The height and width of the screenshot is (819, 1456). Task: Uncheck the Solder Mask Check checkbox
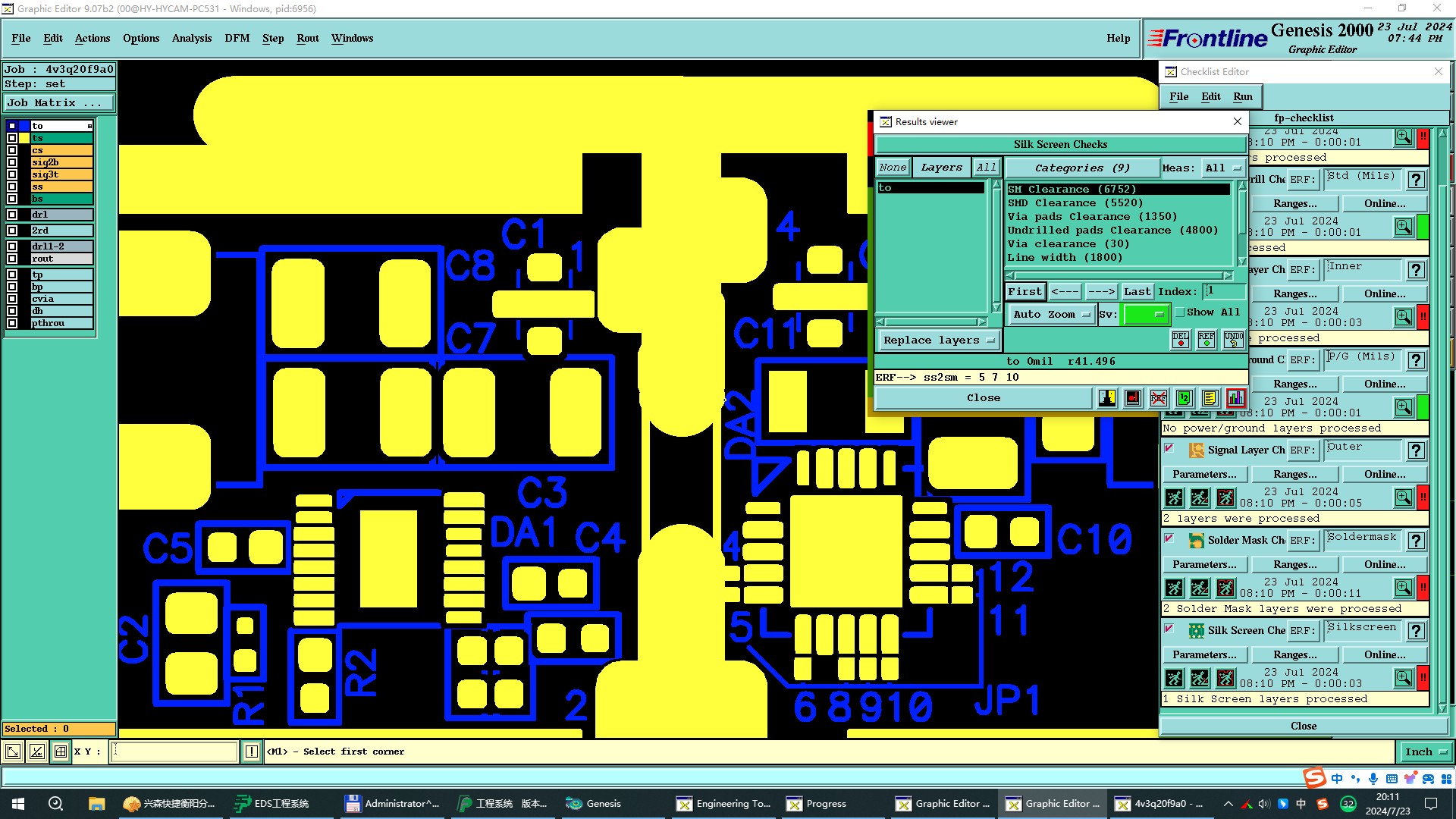coord(1169,538)
